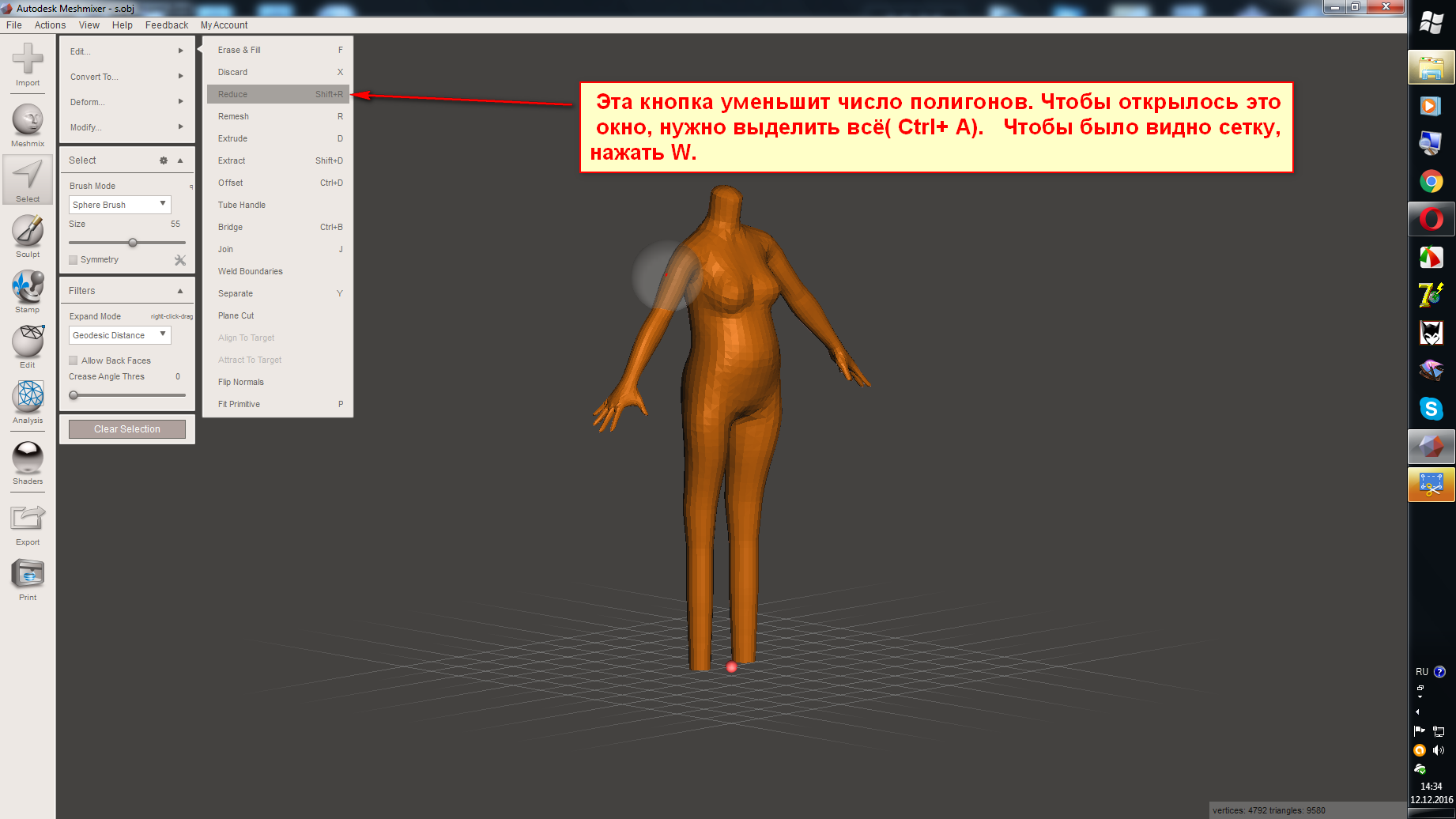
Task: Open the Analysis tool
Action: coord(28,402)
